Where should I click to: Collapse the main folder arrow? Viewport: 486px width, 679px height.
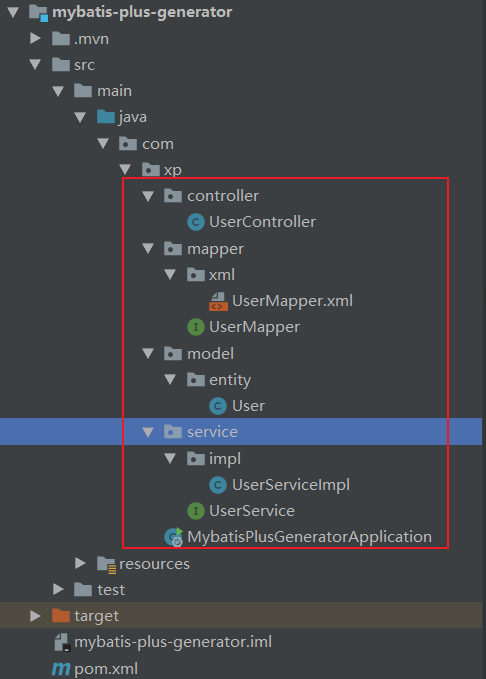[58, 91]
